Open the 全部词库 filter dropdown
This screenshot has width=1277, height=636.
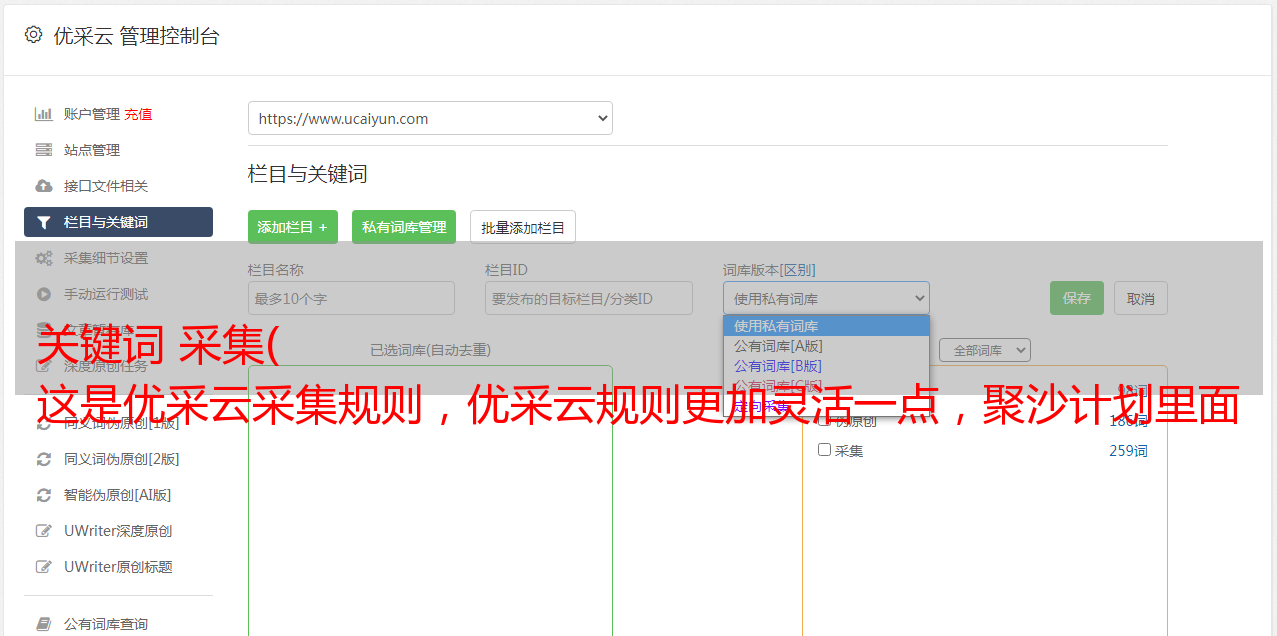click(x=985, y=350)
